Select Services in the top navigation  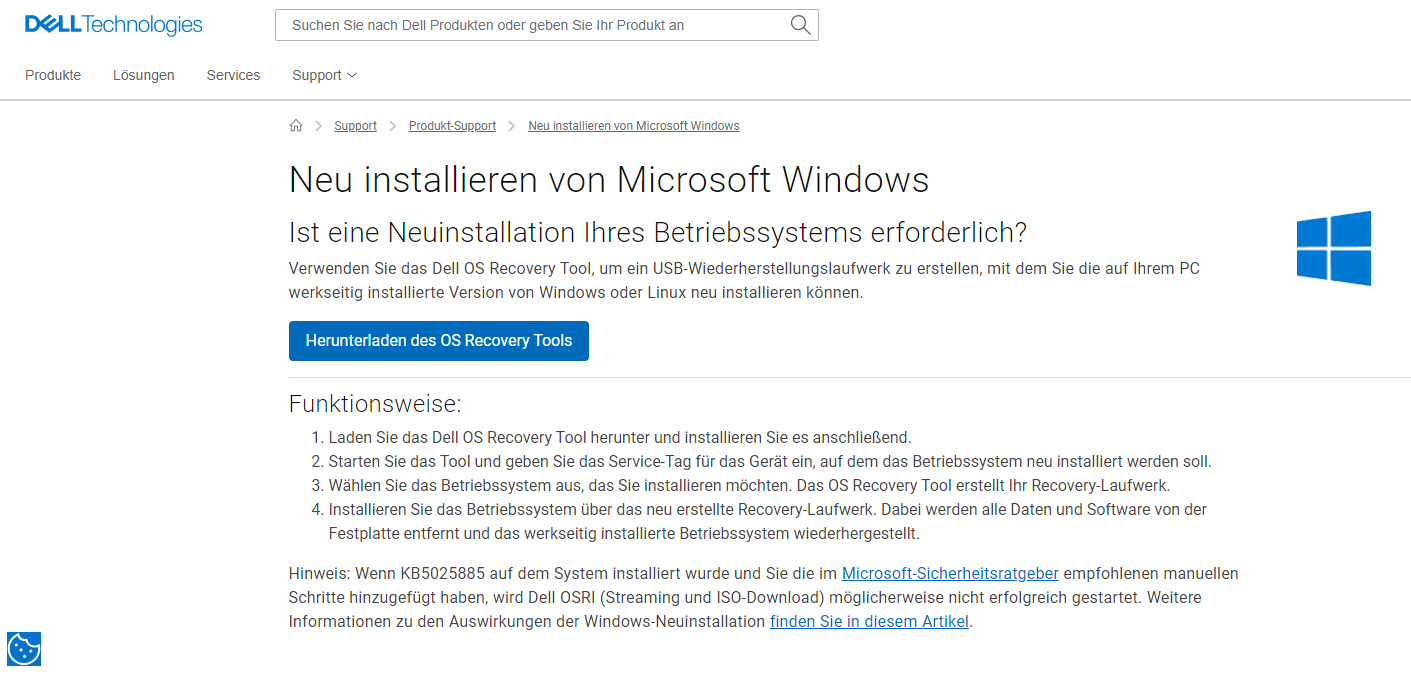(233, 75)
